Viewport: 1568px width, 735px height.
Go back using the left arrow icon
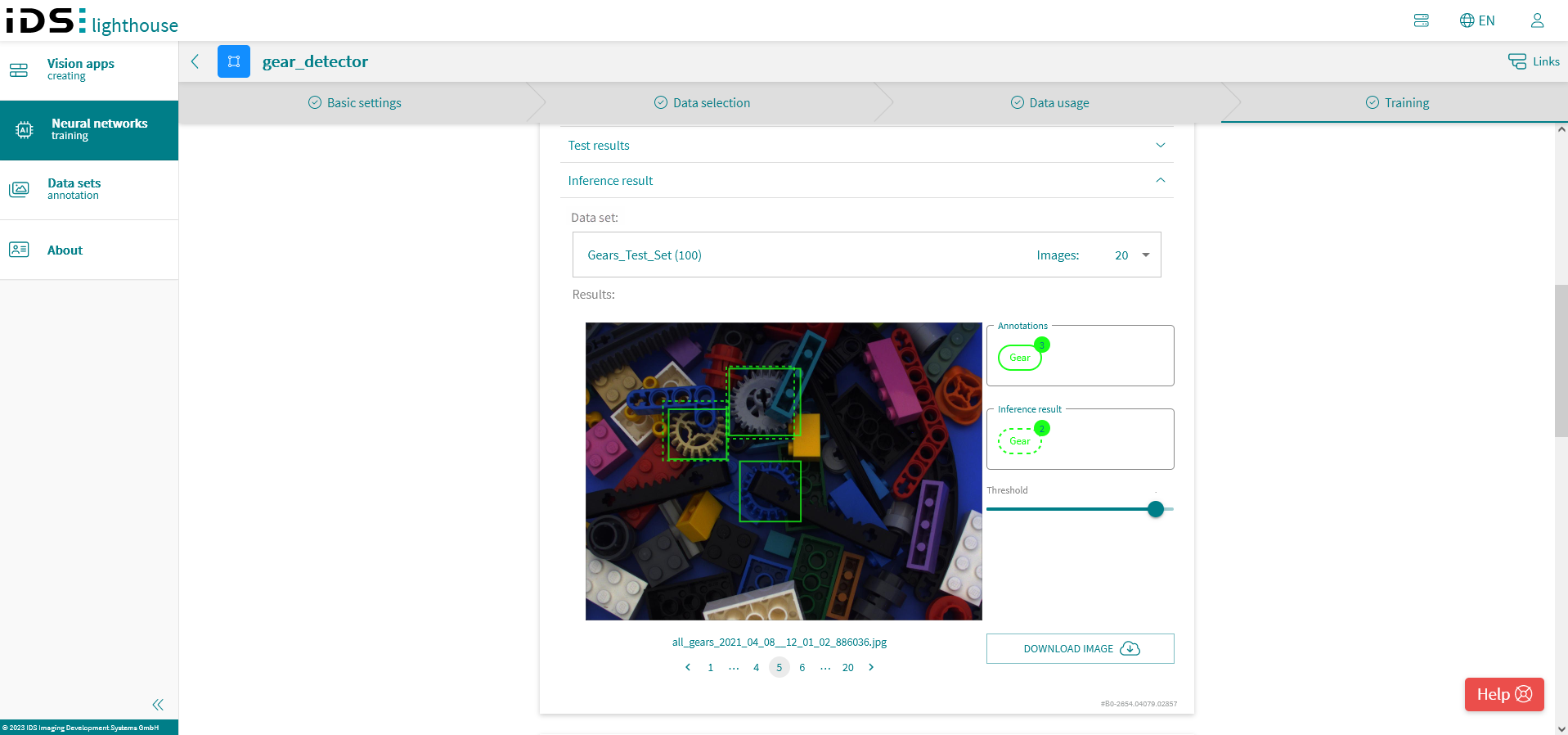click(195, 61)
